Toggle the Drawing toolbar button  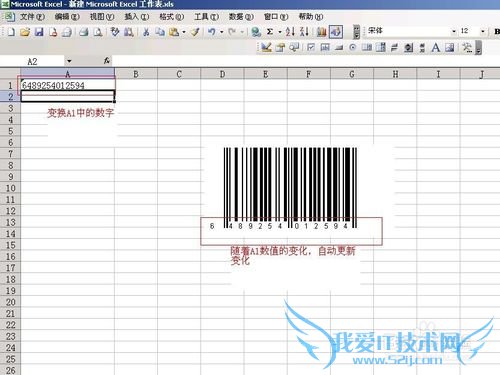click(x=336, y=32)
